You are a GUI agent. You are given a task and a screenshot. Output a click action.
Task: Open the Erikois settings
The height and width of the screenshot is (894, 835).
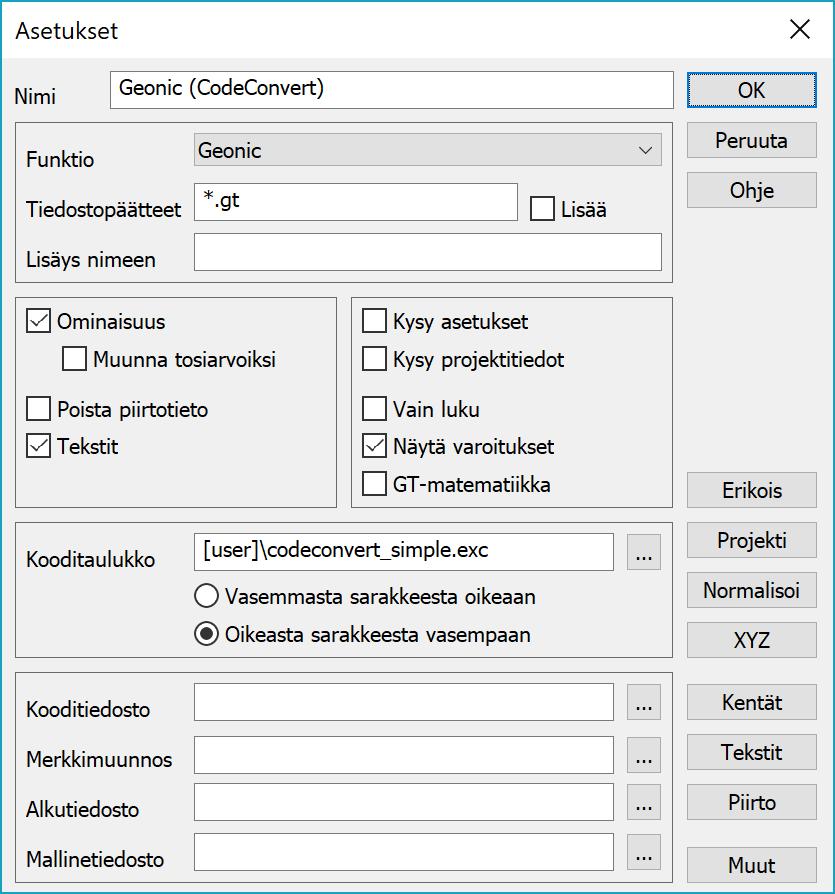[x=751, y=490]
